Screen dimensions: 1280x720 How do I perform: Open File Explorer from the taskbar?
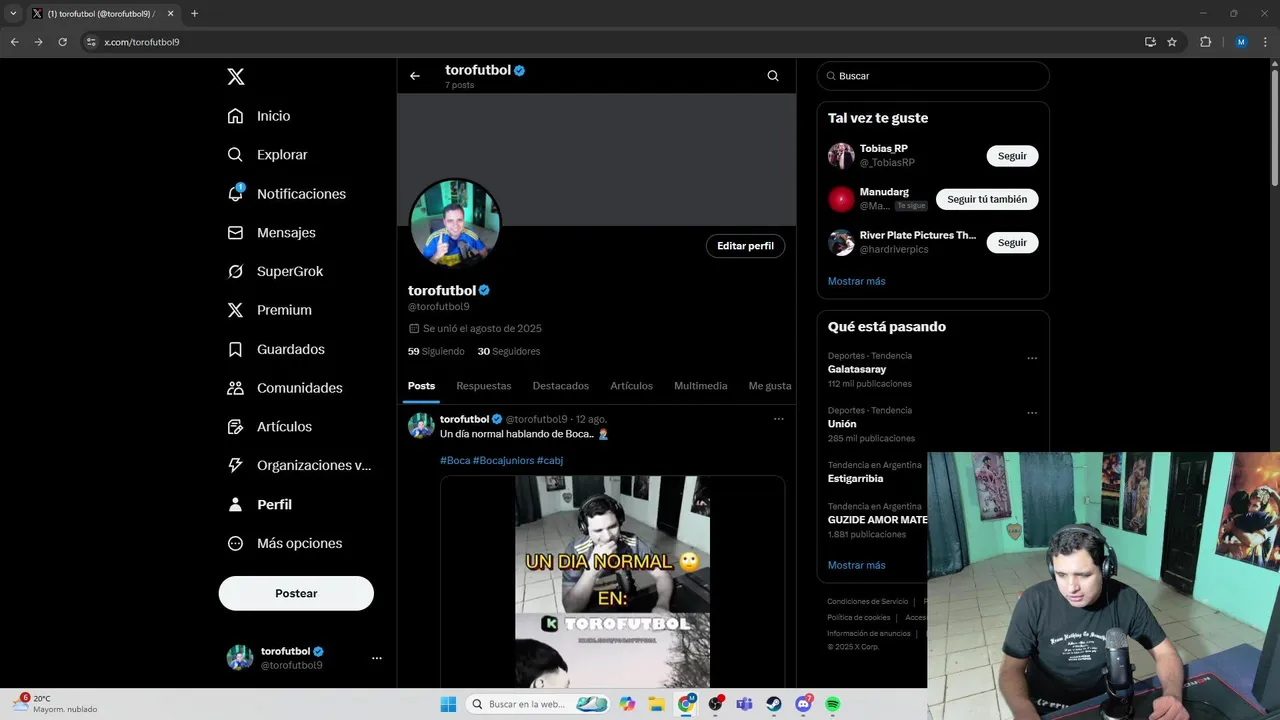coord(657,704)
